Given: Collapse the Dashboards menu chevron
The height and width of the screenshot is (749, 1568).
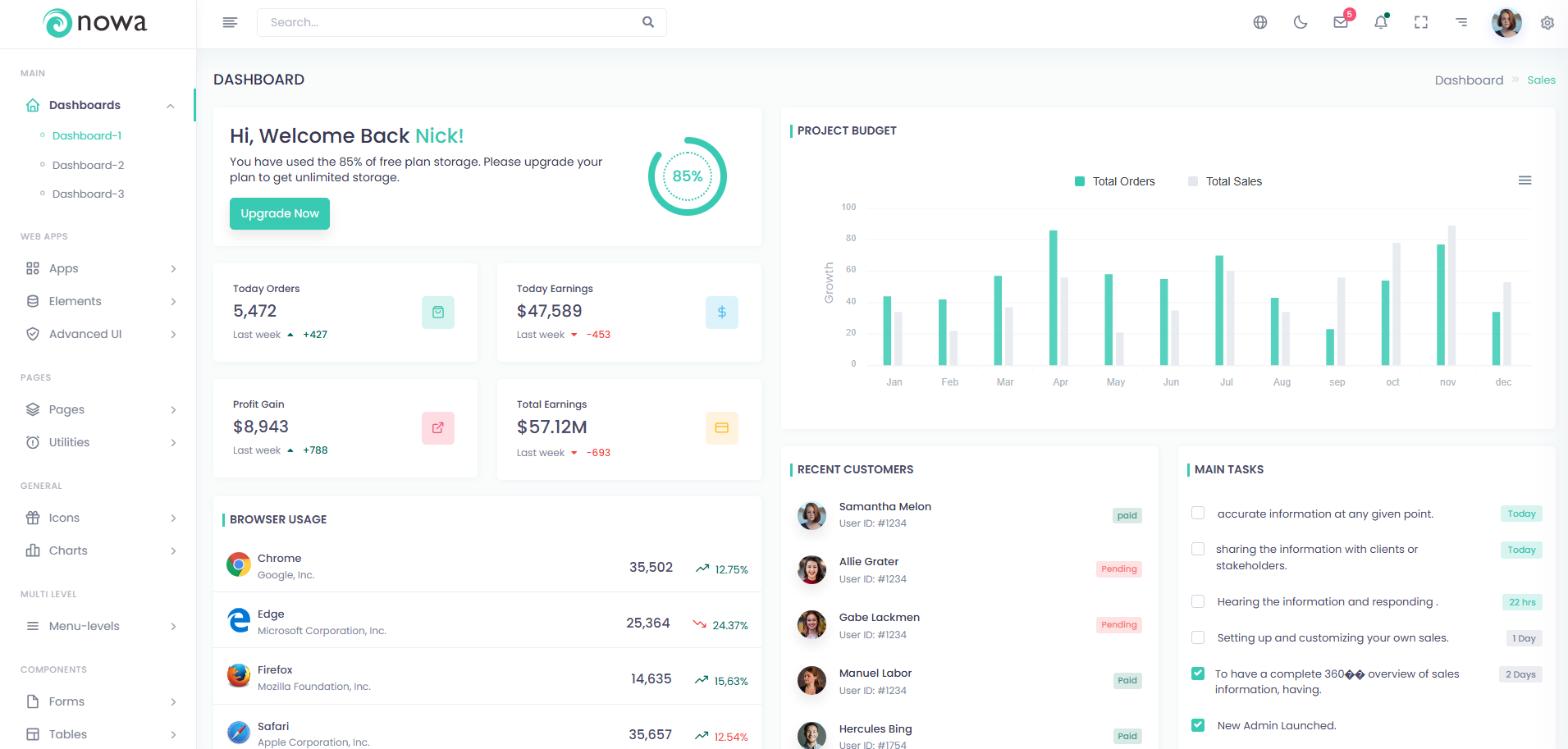Looking at the screenshot, I should [x=171, y=106].
